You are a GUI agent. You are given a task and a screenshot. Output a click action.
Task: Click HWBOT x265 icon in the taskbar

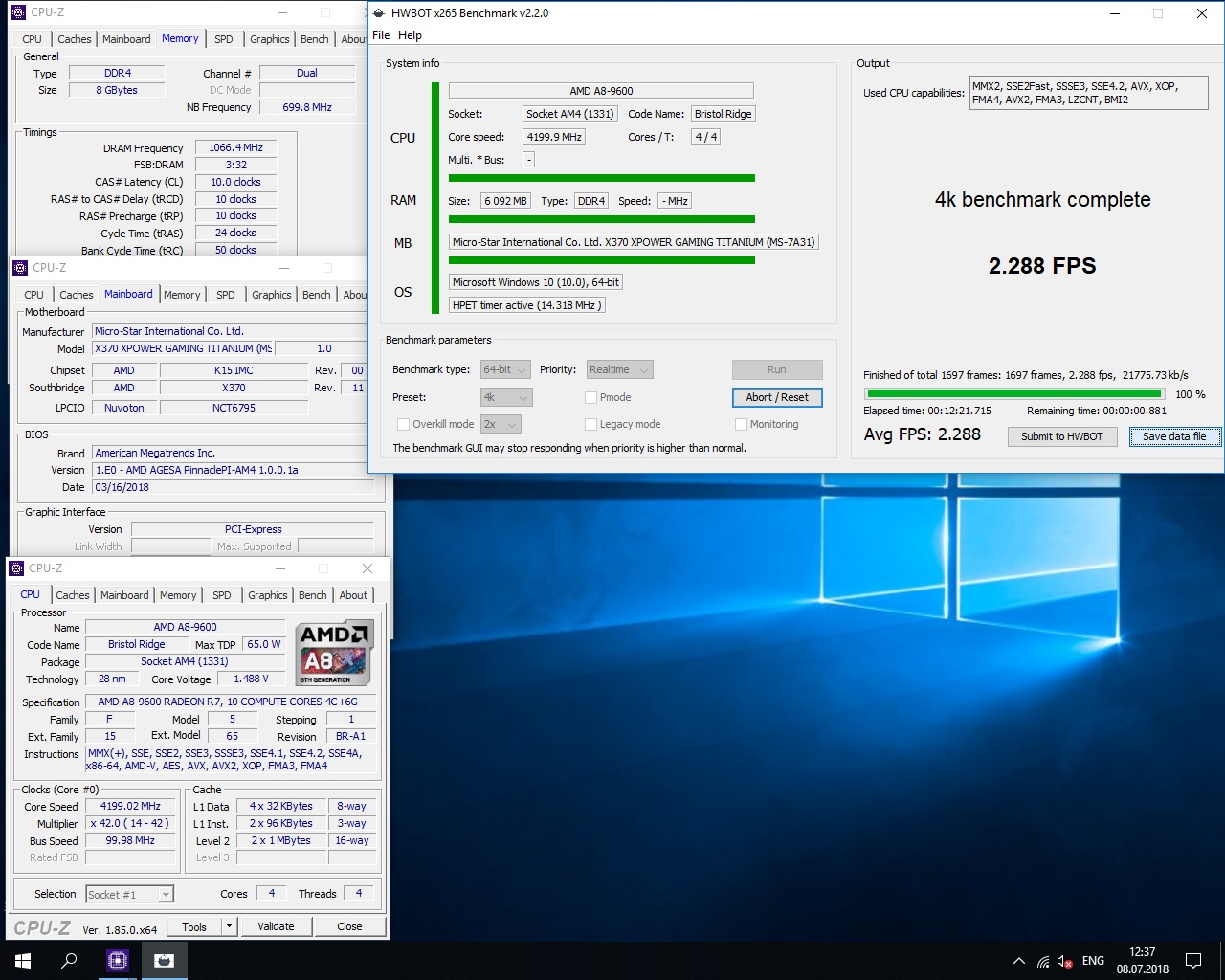coord(164,960)
